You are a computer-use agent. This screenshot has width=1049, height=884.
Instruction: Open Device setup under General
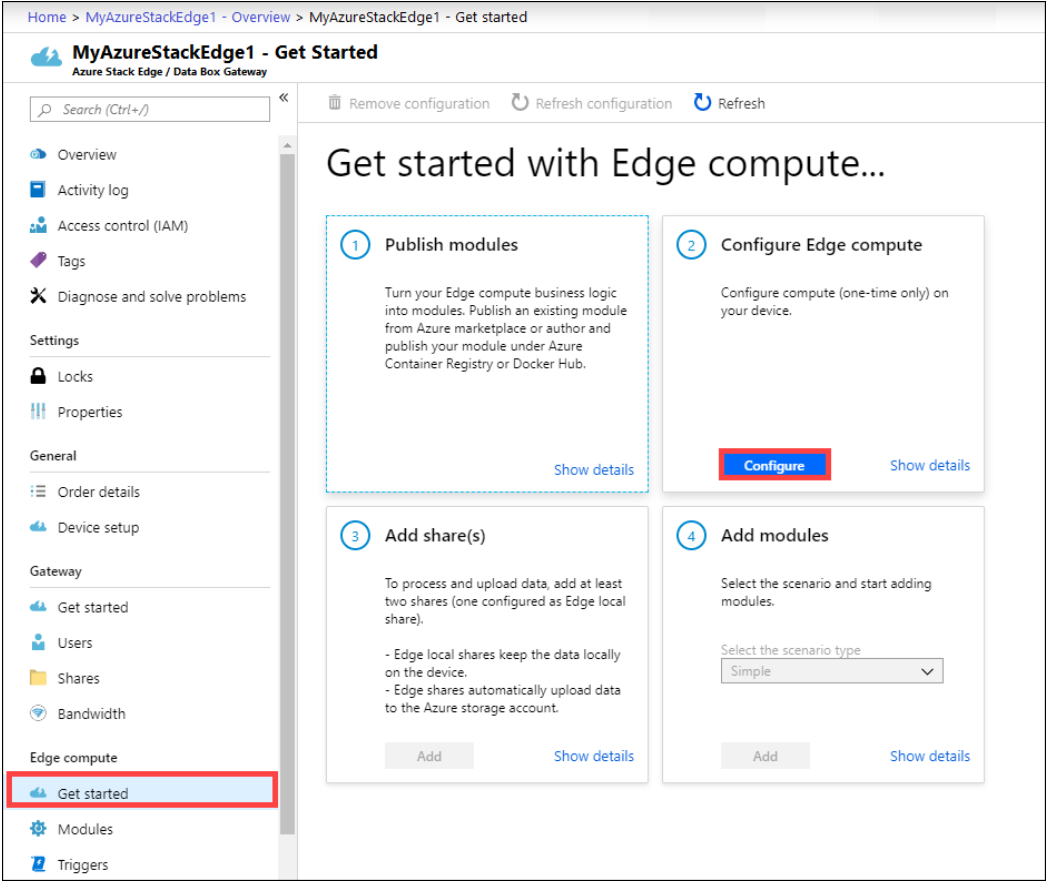click(x=98, y=527)
